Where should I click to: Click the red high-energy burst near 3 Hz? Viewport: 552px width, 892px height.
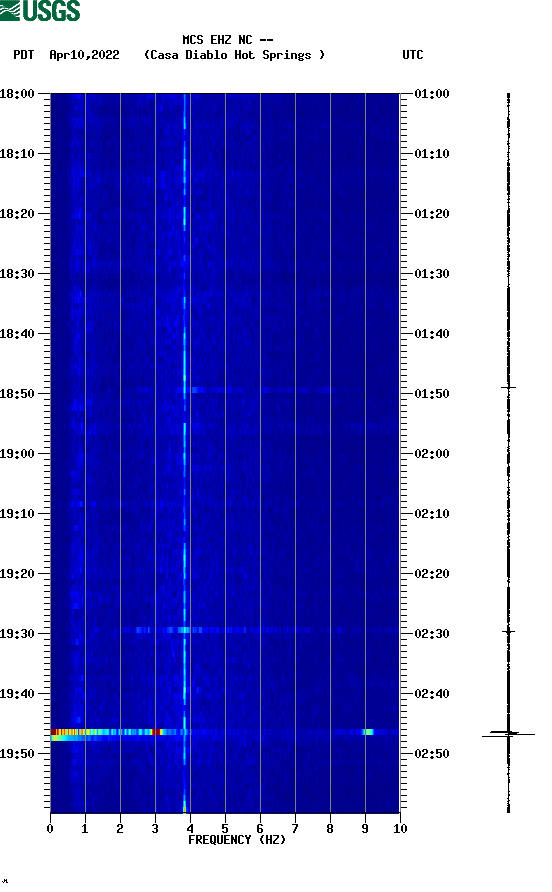(x=157, y=732)
